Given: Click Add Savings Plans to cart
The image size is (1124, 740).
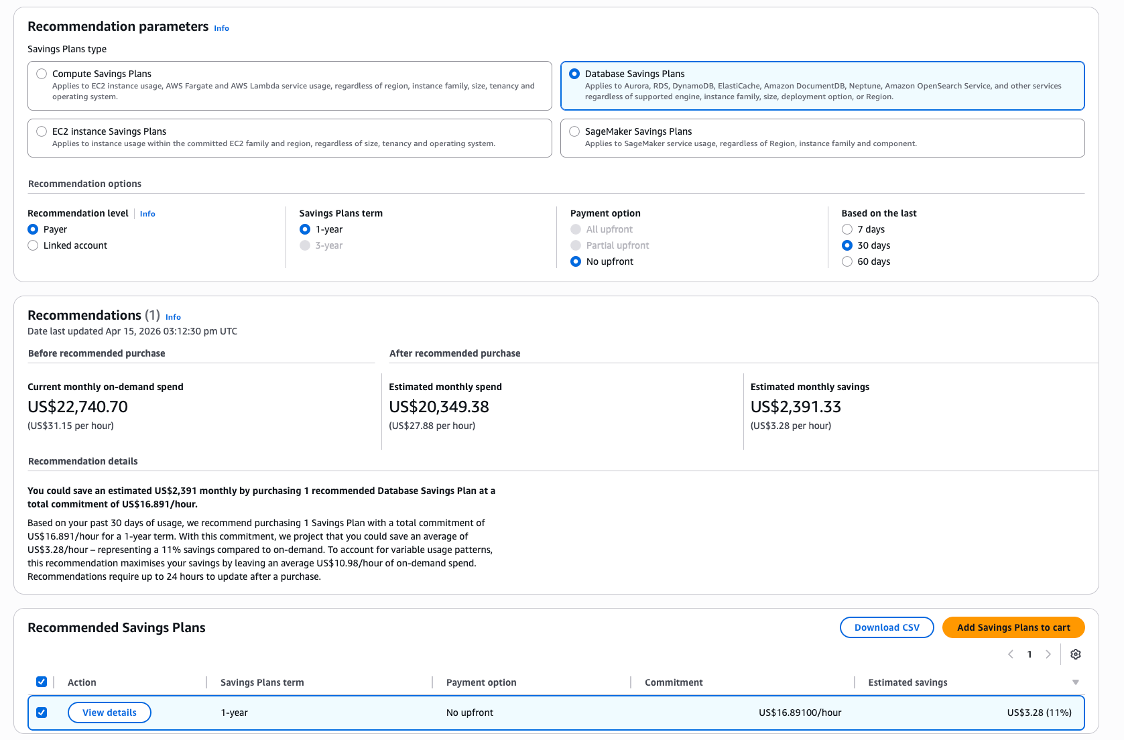Looking at the screenshot, I should point(1013,627).
